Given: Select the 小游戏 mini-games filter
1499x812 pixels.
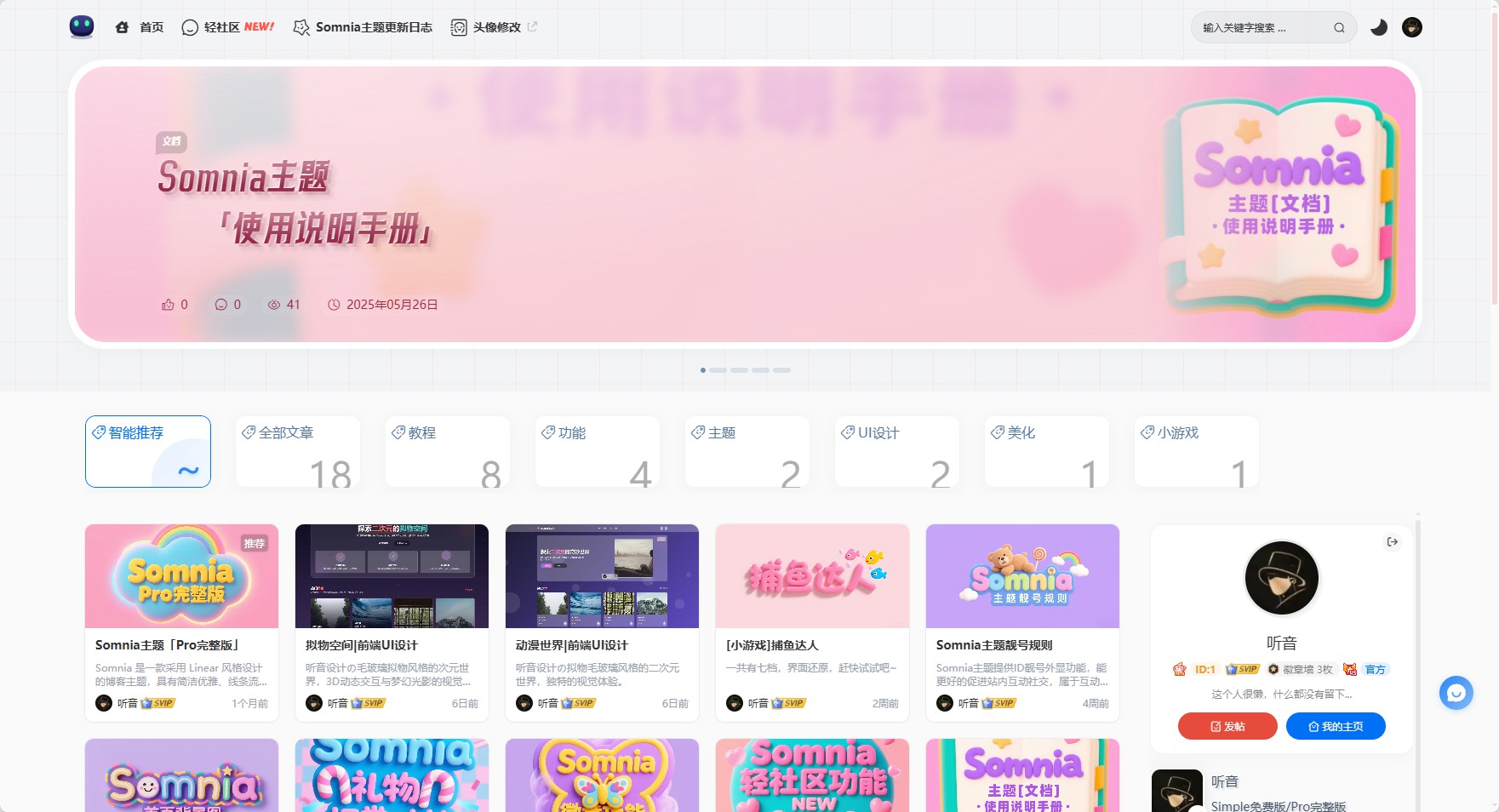Looking at the screenshot, I should tap(1196, 451).
